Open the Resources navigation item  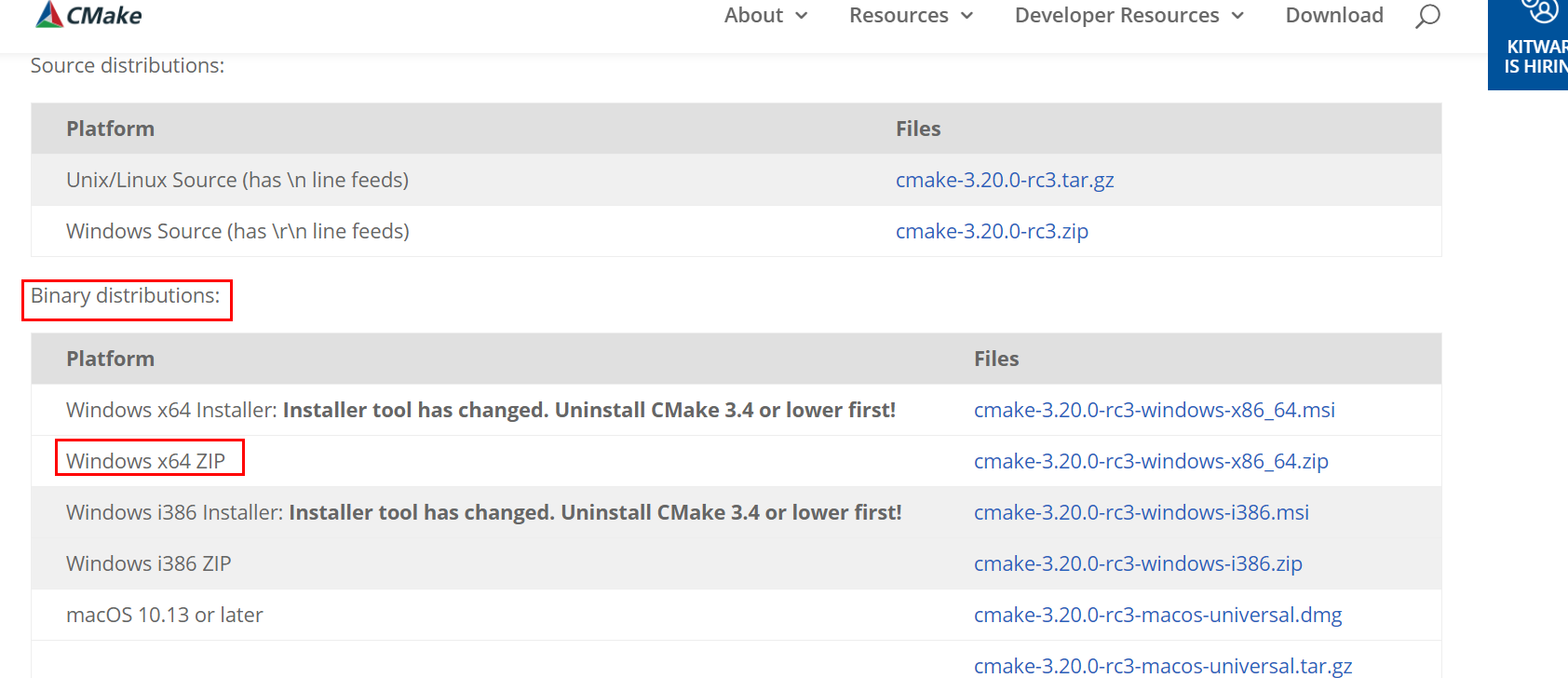[x=899, y=16]
